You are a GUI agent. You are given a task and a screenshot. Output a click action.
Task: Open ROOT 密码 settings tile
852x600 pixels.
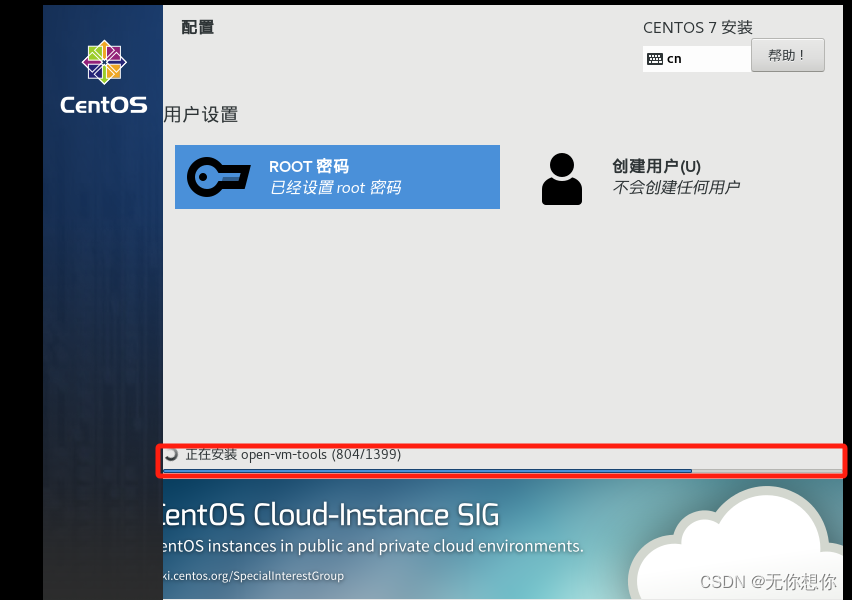337,177
